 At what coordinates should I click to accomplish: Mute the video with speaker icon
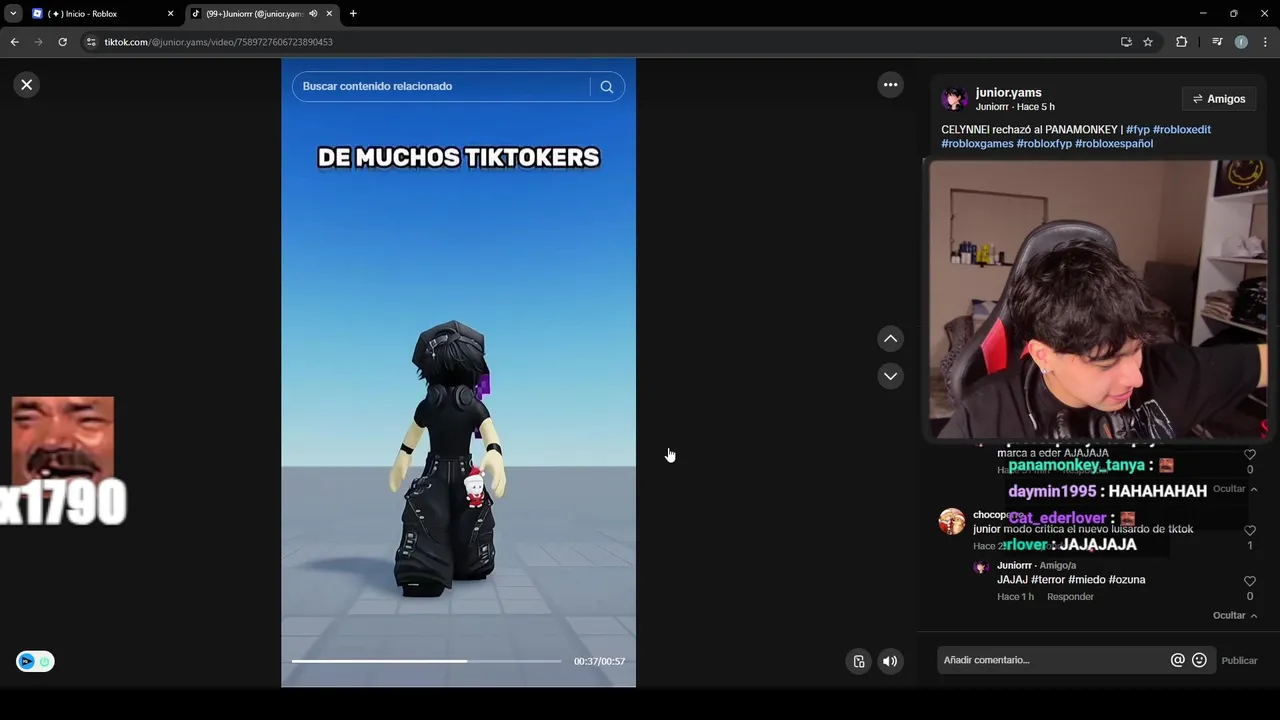click(889, 661)
